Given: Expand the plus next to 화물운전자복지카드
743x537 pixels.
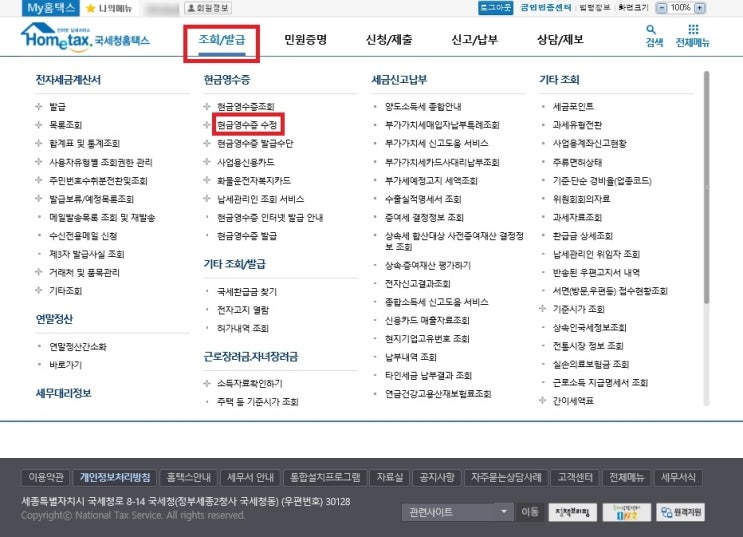Looking at the screenshot, I should point(207,180).
